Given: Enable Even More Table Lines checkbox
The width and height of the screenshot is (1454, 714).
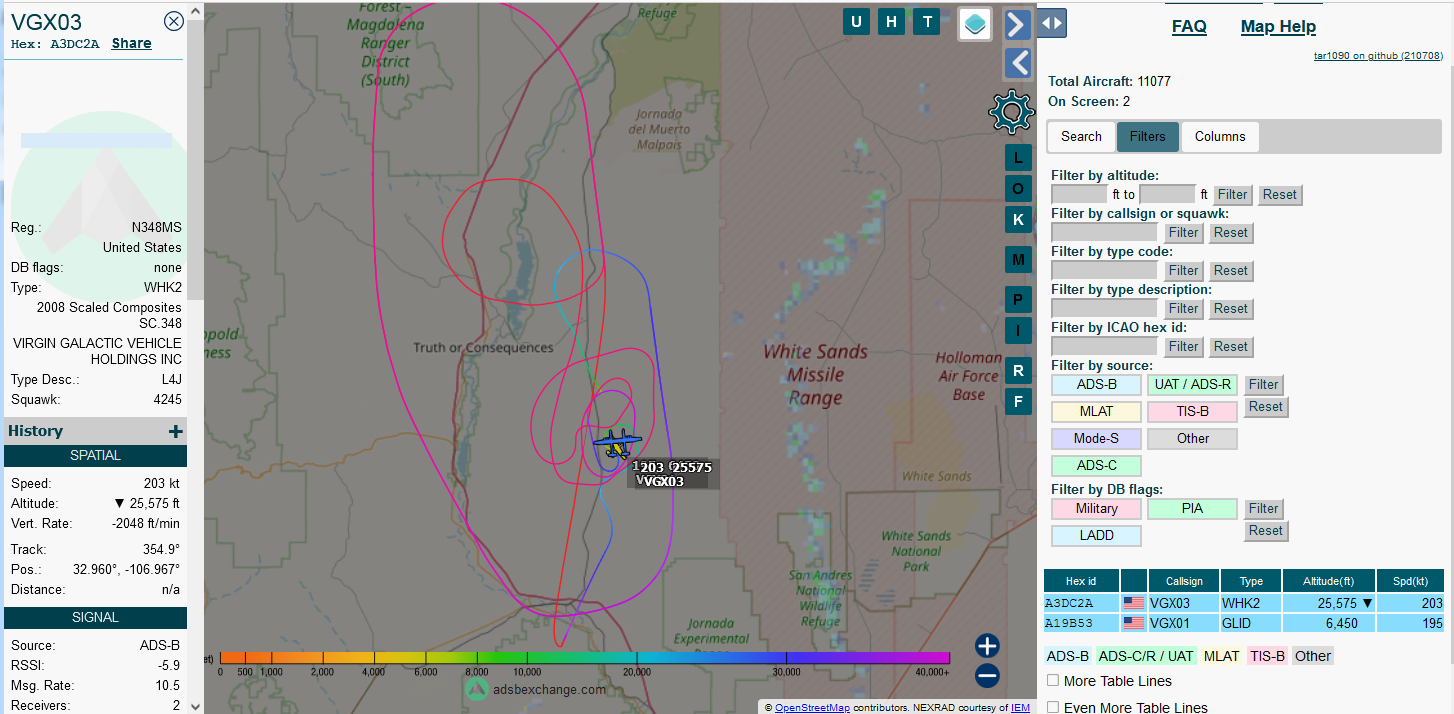Looking at the screenshot, I should tap(1053, 708).
